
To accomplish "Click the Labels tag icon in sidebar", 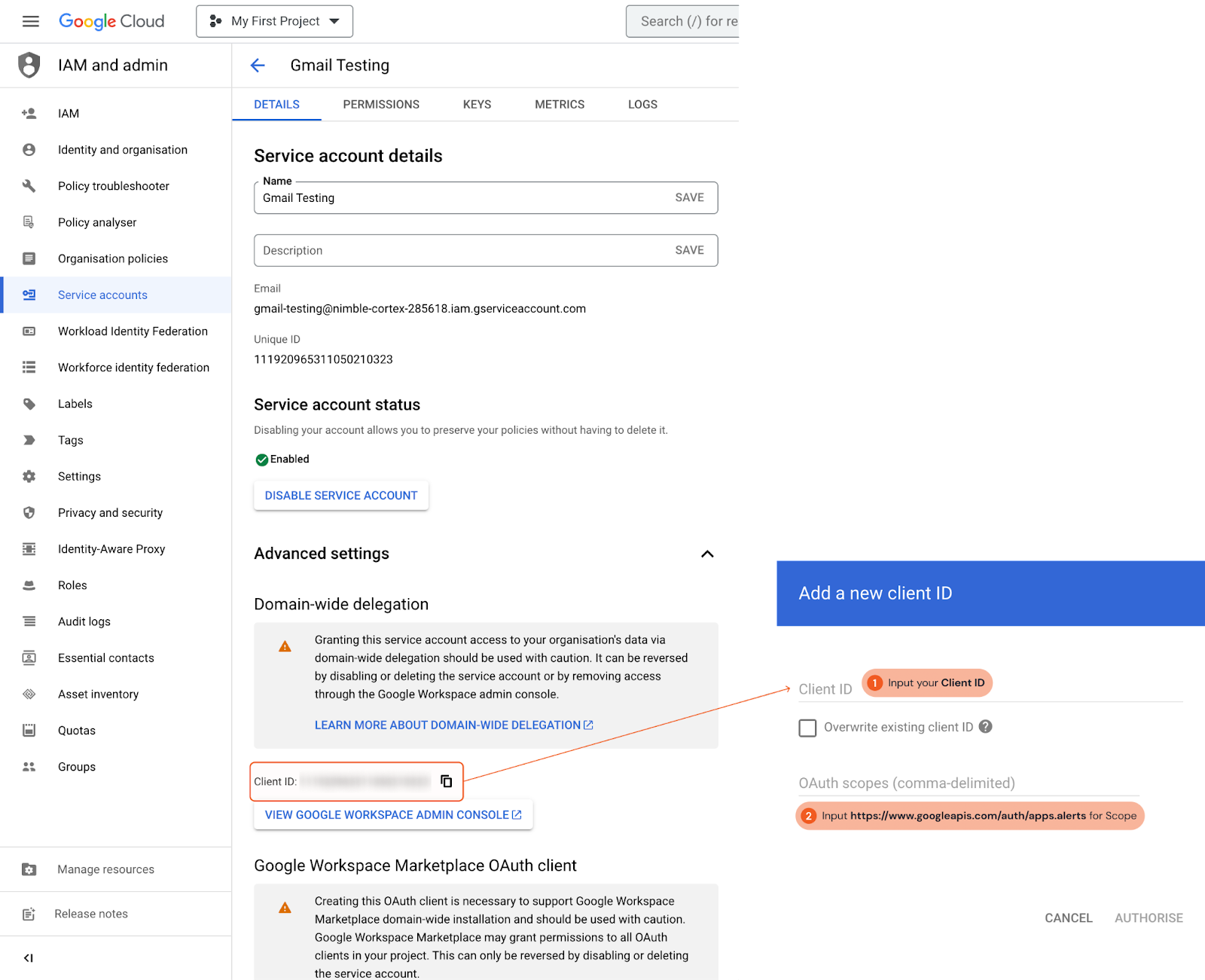I will point(29,404).
